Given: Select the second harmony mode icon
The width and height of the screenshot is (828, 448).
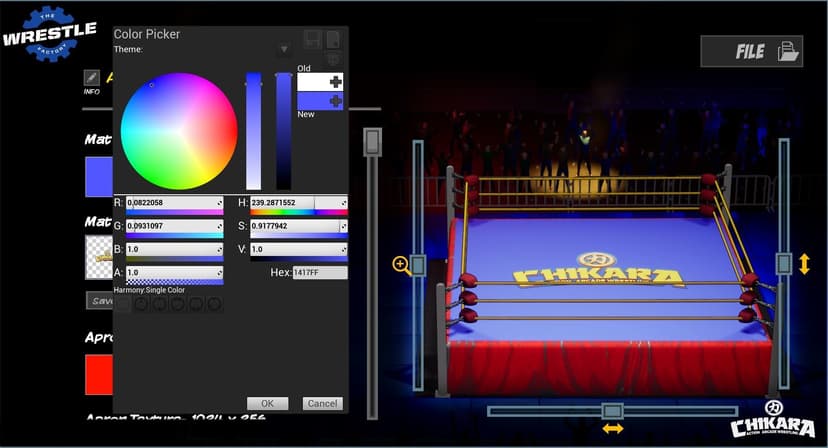Looking at the screenshot, I should coord(141,304).
